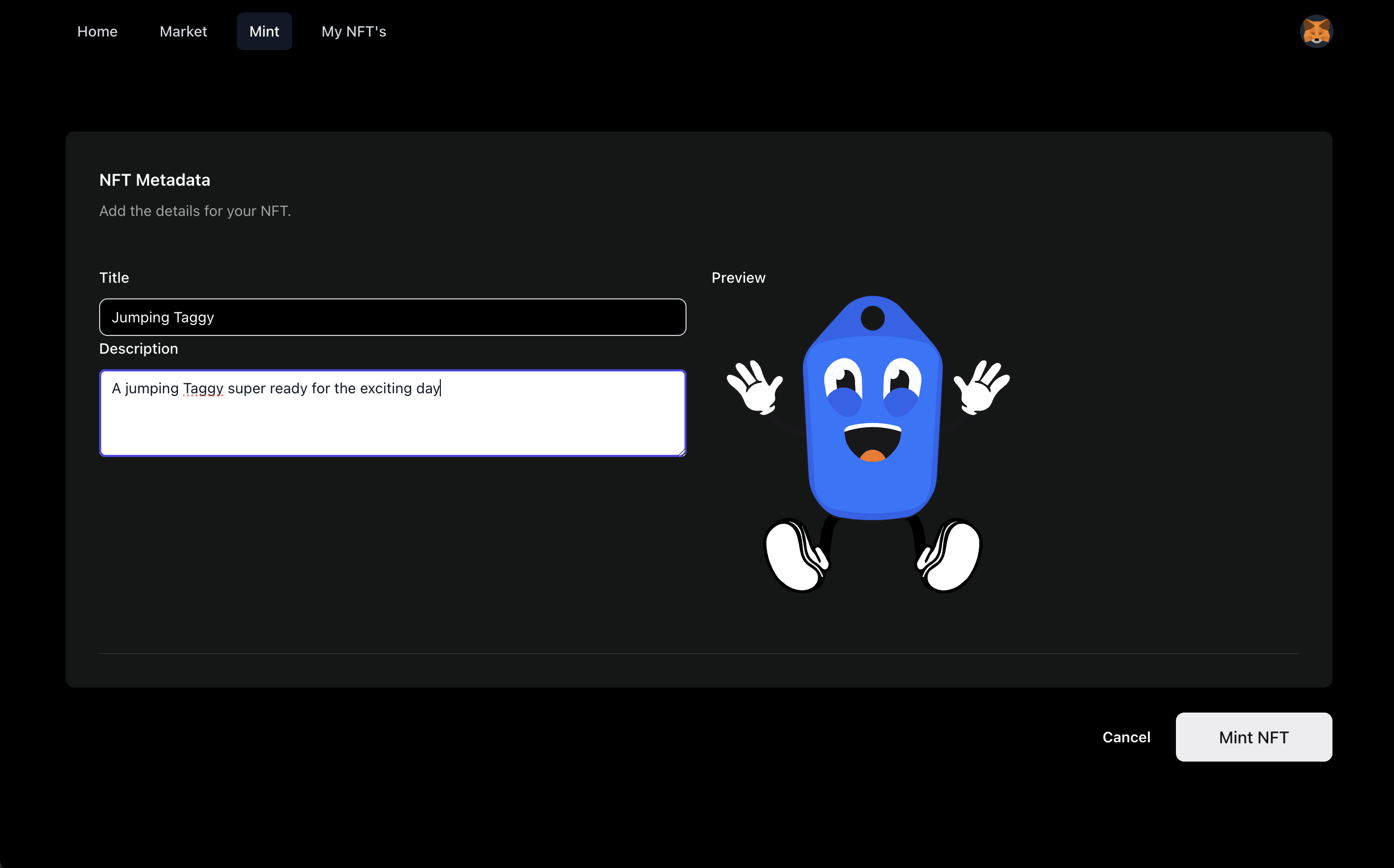Click "Add the details for your NFT" text

click(x=195, y=211)
